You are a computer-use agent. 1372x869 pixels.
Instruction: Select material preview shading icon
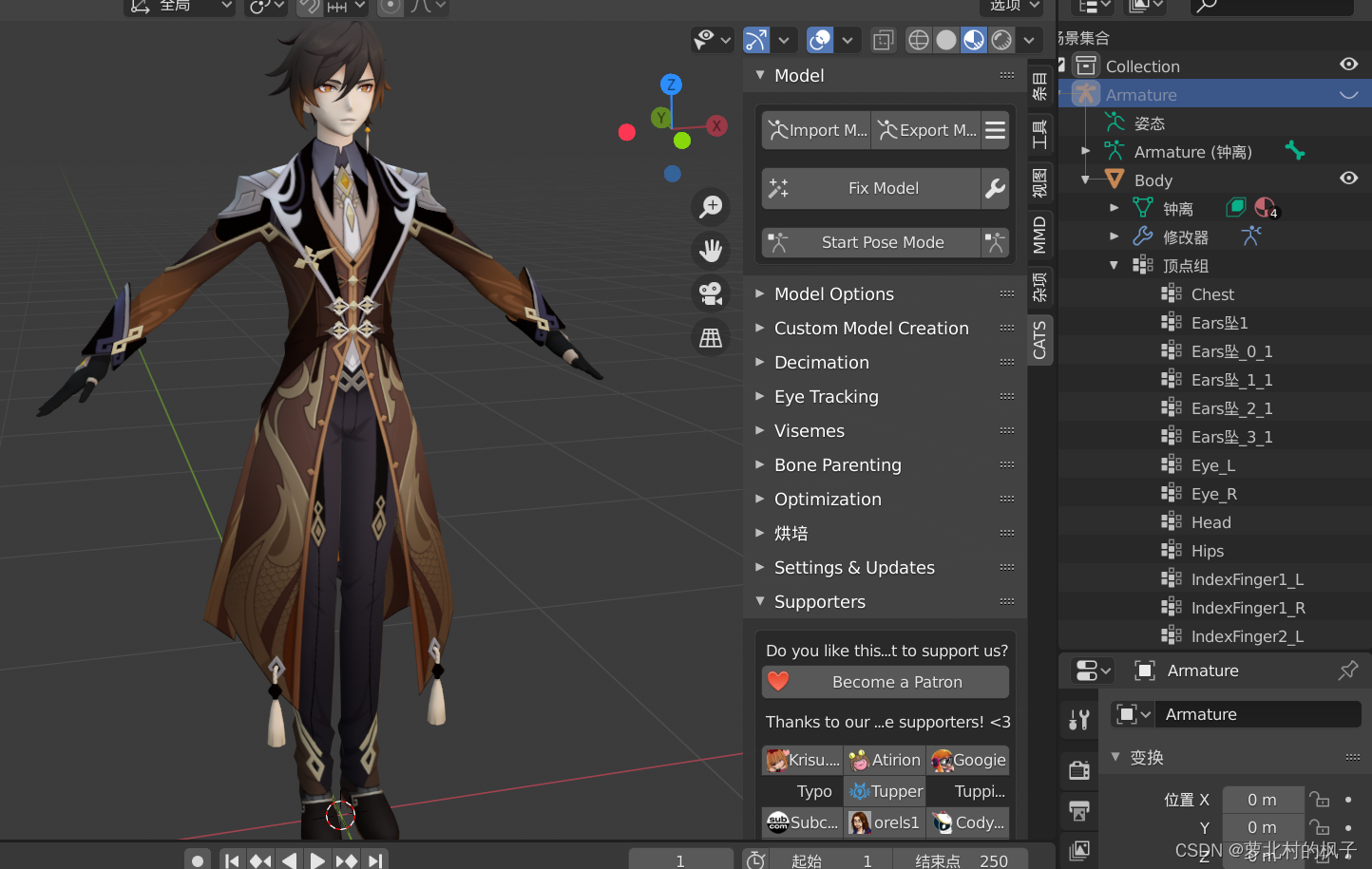click(x=974, y=40)
